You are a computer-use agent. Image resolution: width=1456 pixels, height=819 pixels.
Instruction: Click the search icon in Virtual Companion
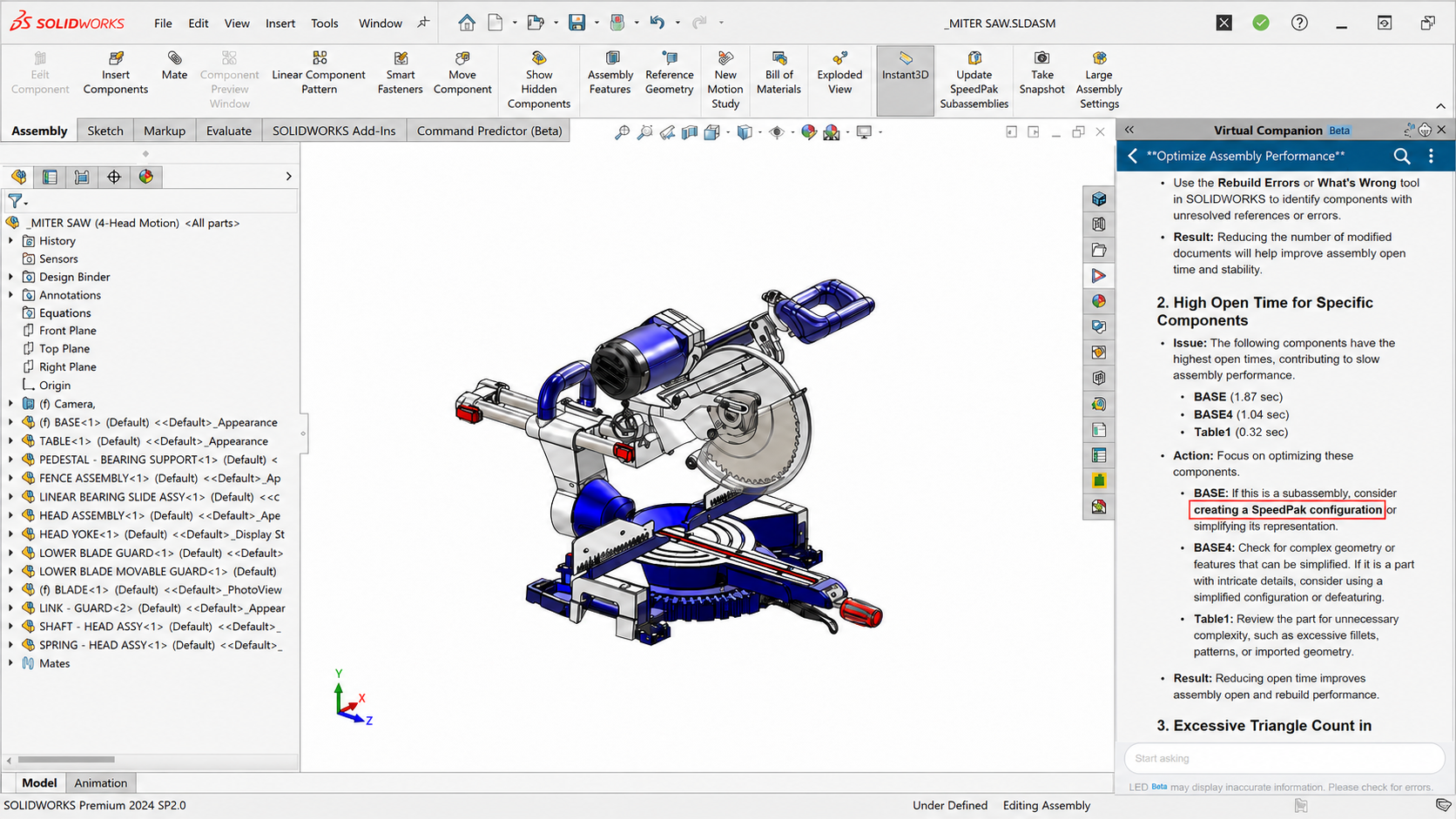1402,156
